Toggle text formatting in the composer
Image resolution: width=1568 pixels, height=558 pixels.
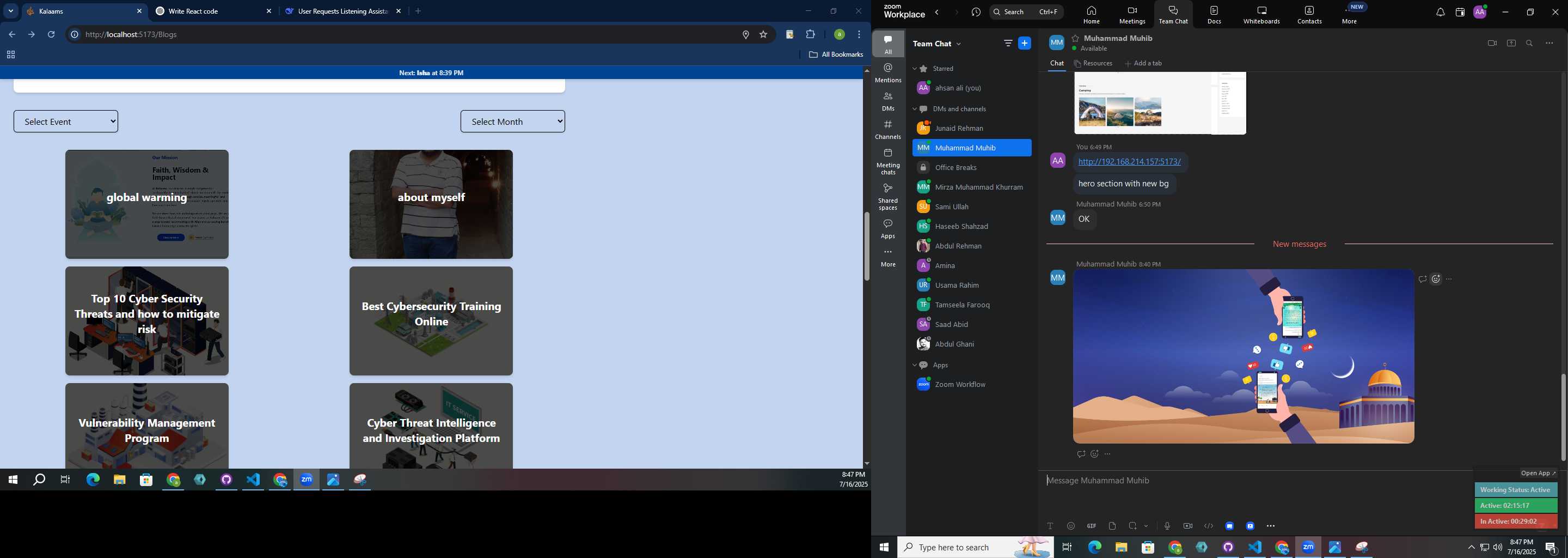coord(1050,526)
